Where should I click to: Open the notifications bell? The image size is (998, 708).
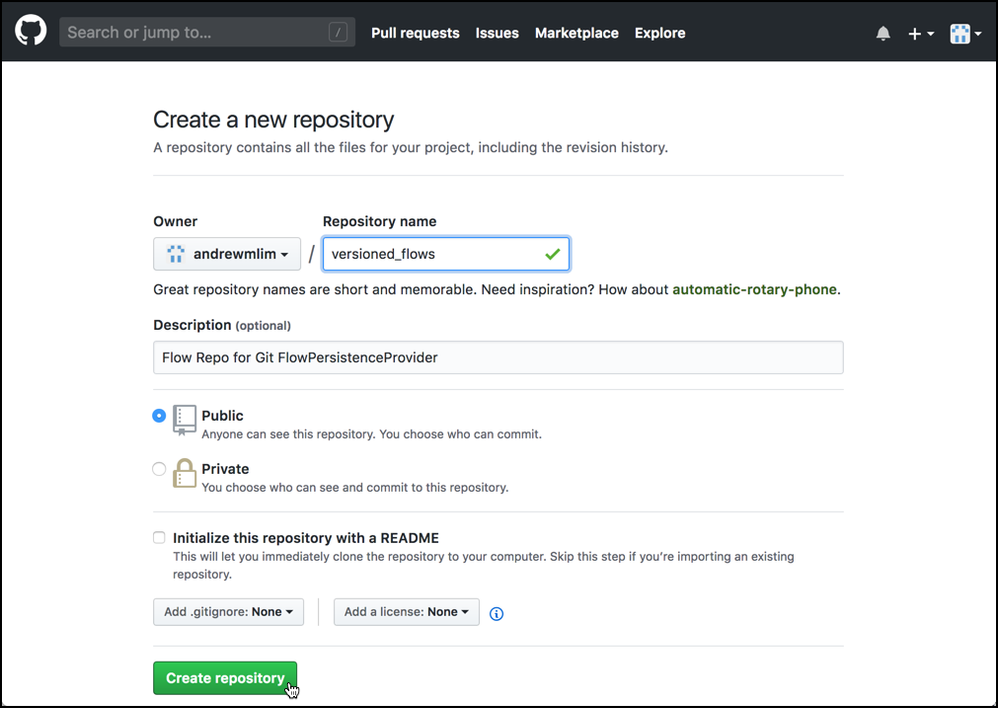(x=883, y=34)
